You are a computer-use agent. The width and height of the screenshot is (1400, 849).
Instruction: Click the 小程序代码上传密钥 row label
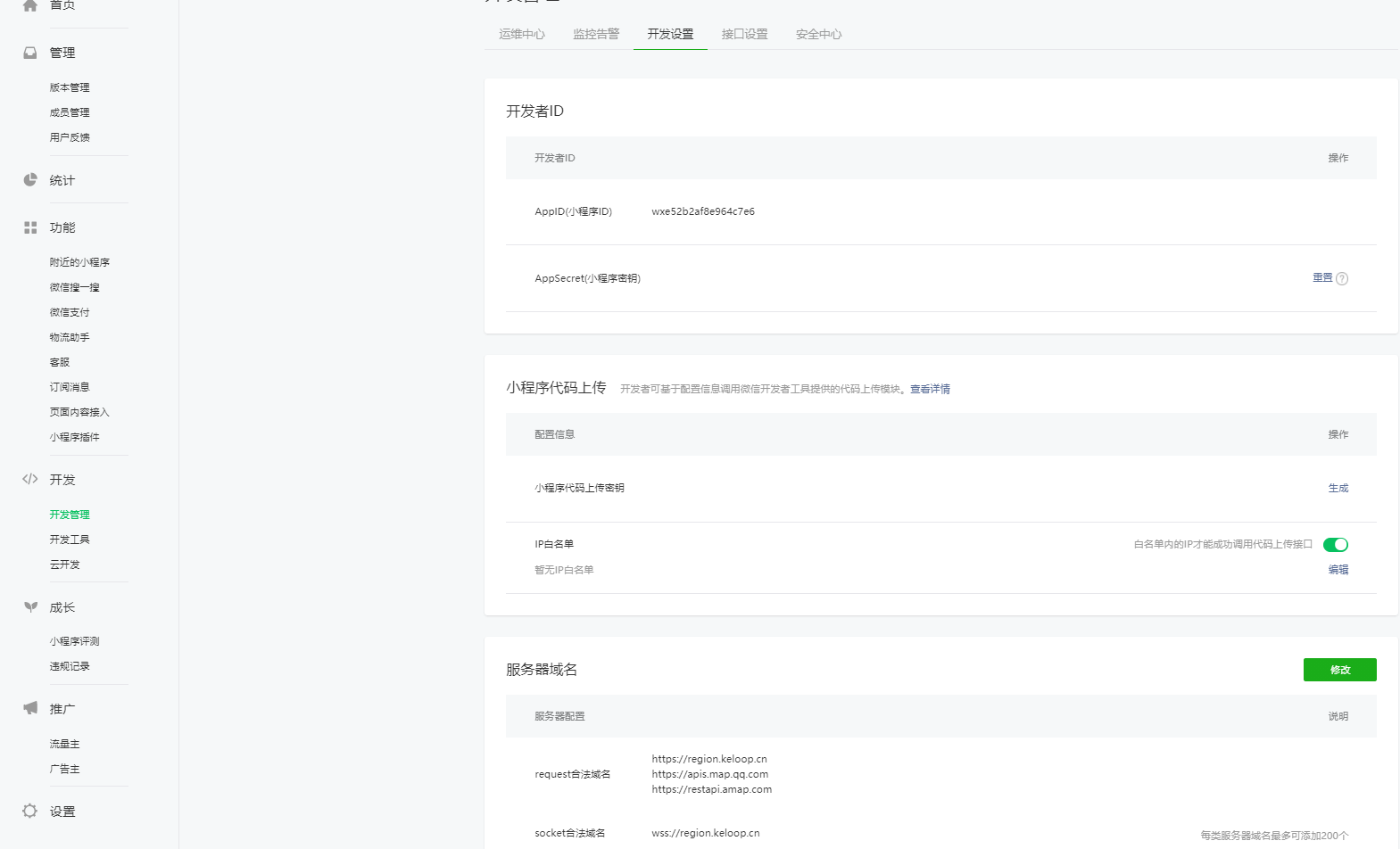579,488
